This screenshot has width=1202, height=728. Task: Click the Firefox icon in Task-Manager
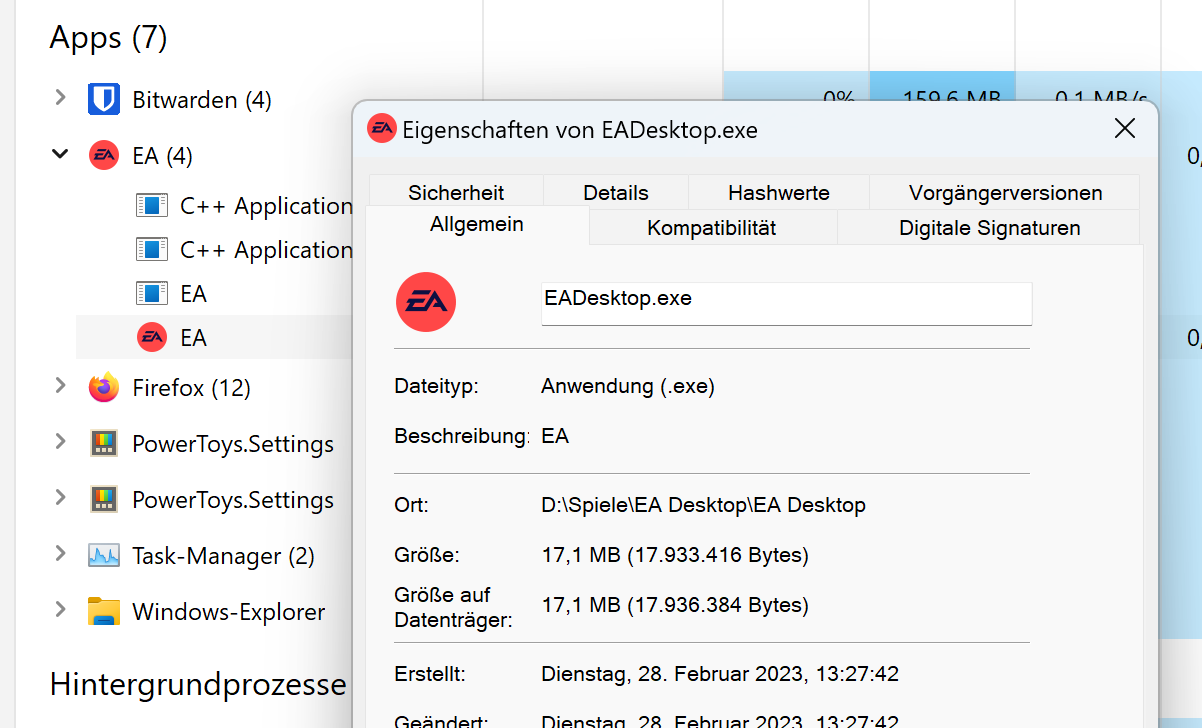(104, 387)
